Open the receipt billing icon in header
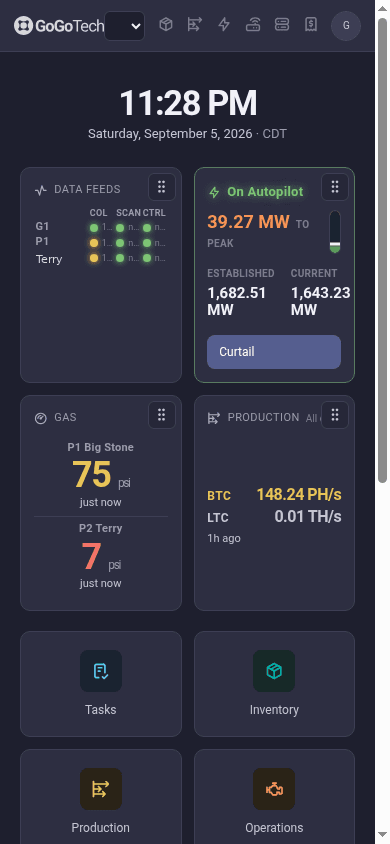This screenshot has height=844, width=390. [x=310, y=24]
